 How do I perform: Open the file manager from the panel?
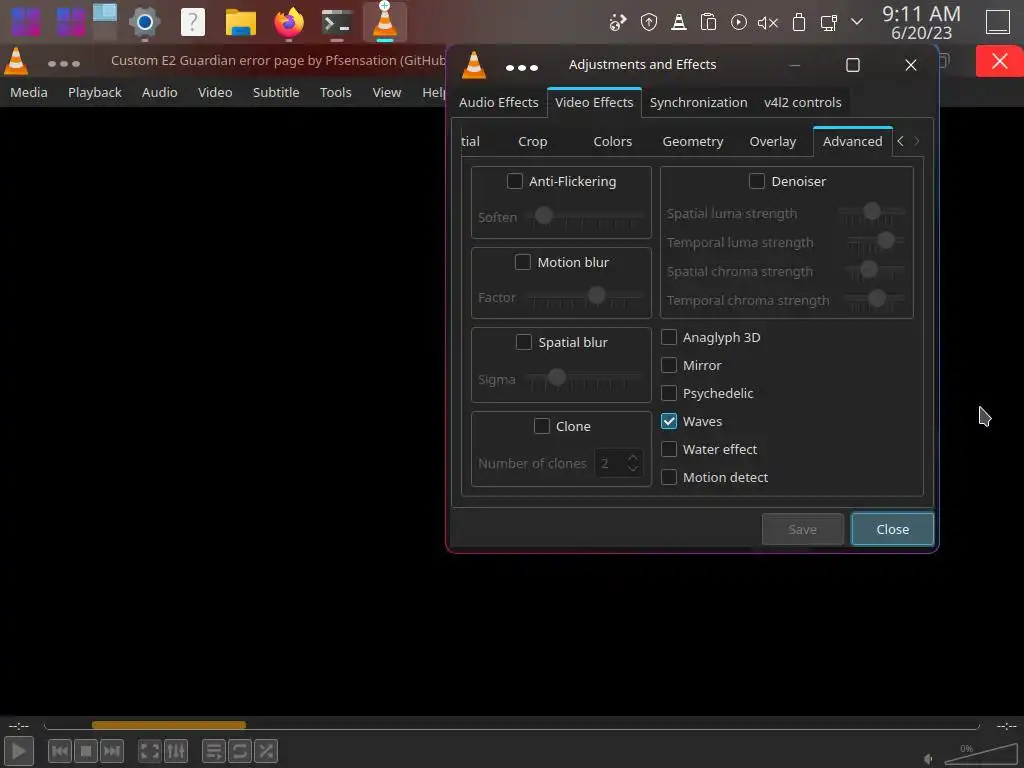pos(240,22)
